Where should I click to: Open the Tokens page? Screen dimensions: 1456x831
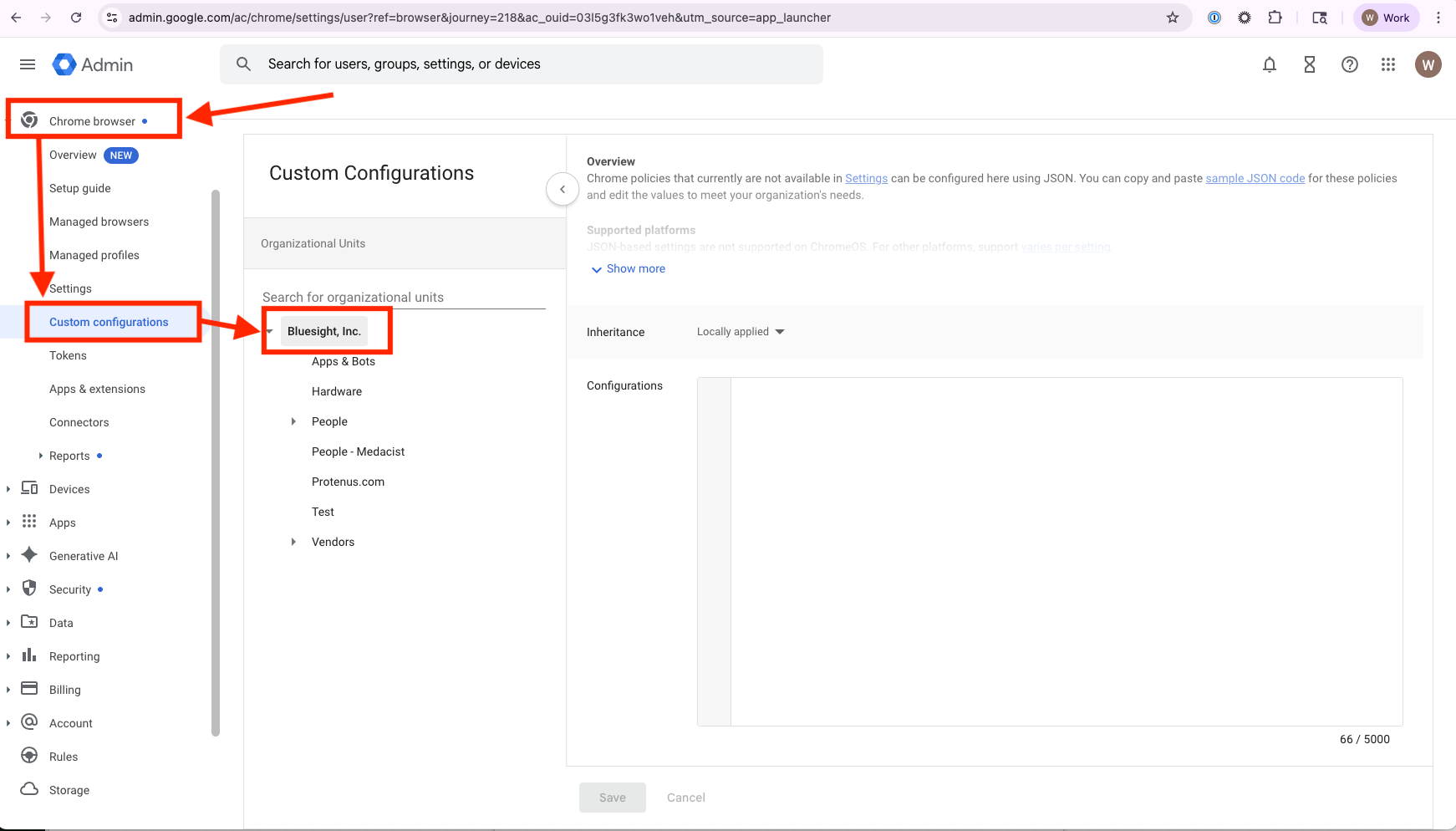click(x=68, y=355)
